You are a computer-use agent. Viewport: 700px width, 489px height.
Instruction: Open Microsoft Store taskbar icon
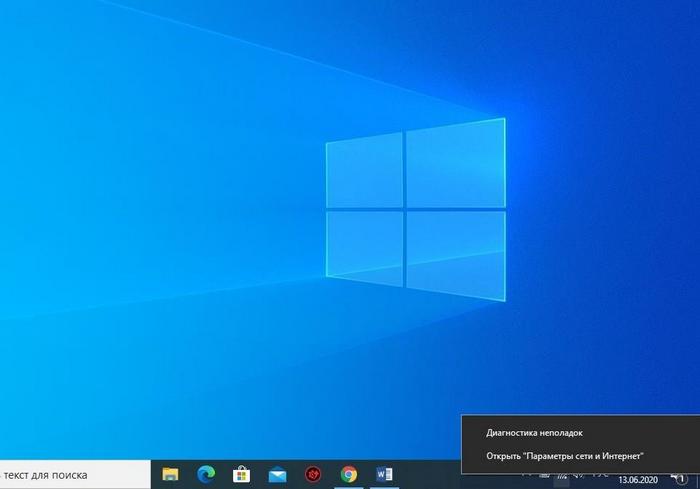[x=242, y=474]
